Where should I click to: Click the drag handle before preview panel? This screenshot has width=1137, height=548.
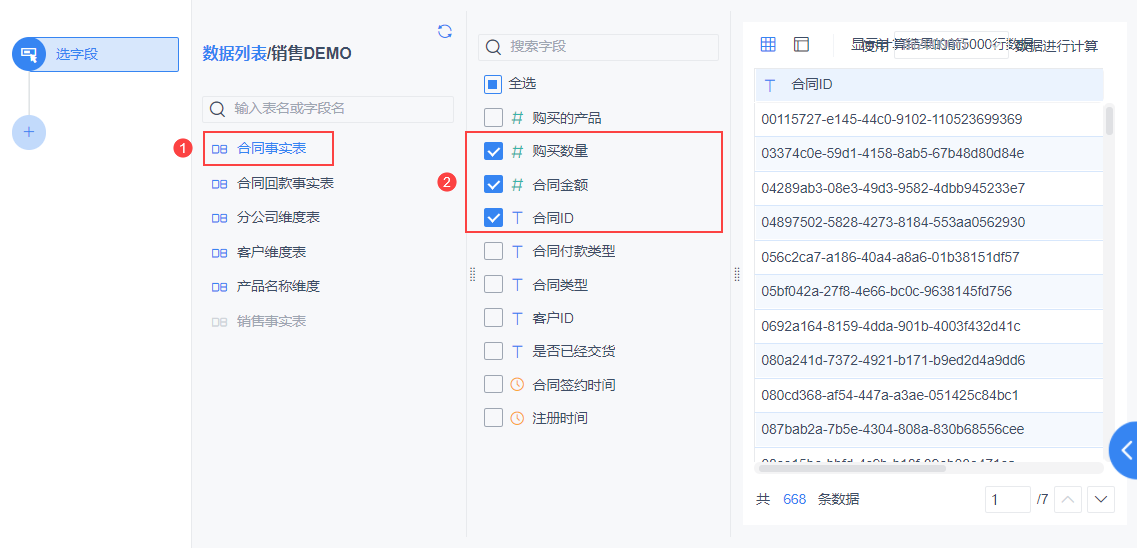(x=737, y=274)
